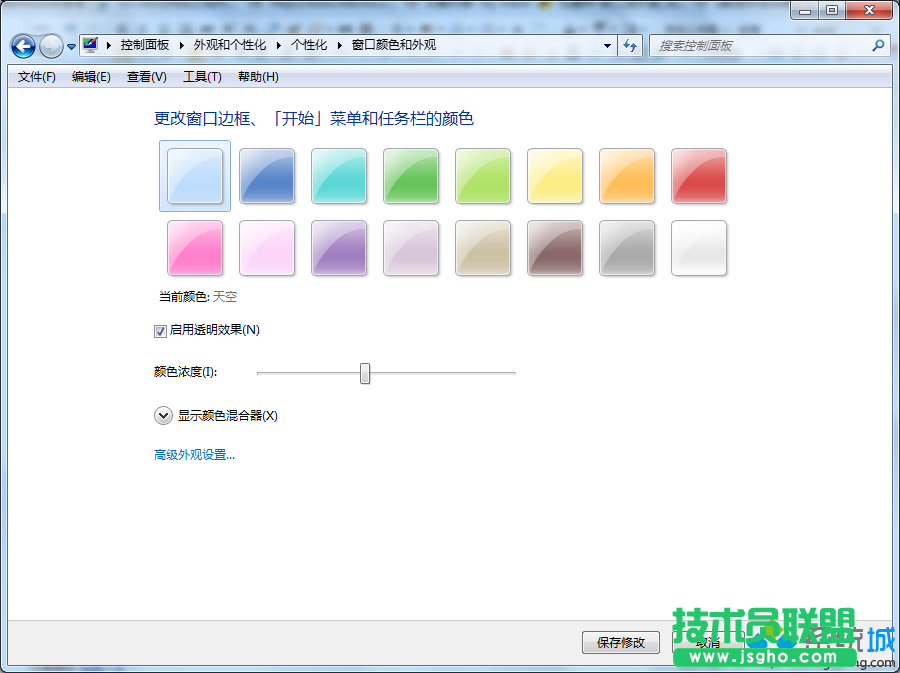Image resolution: width=900 pixels, height=673 pixels.
Task: Click the 颜色浓度 slider handle
Action: coord(365,373)
